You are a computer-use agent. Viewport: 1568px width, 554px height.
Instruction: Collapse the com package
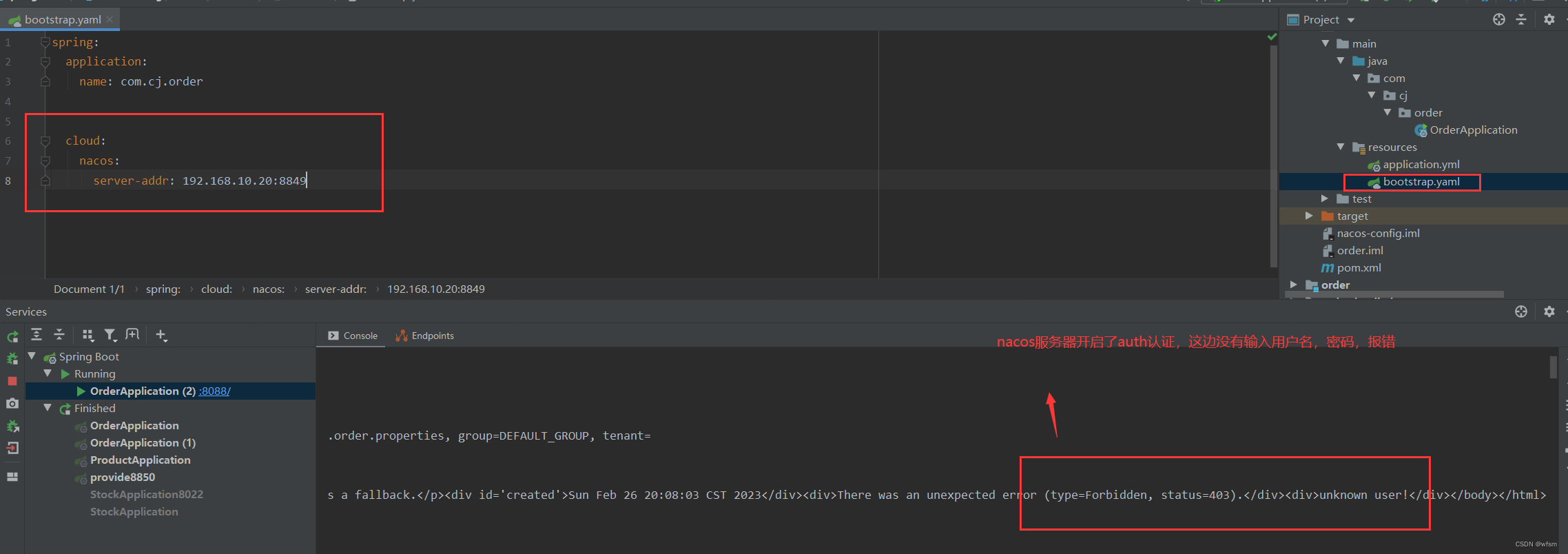click(1356, 78)
